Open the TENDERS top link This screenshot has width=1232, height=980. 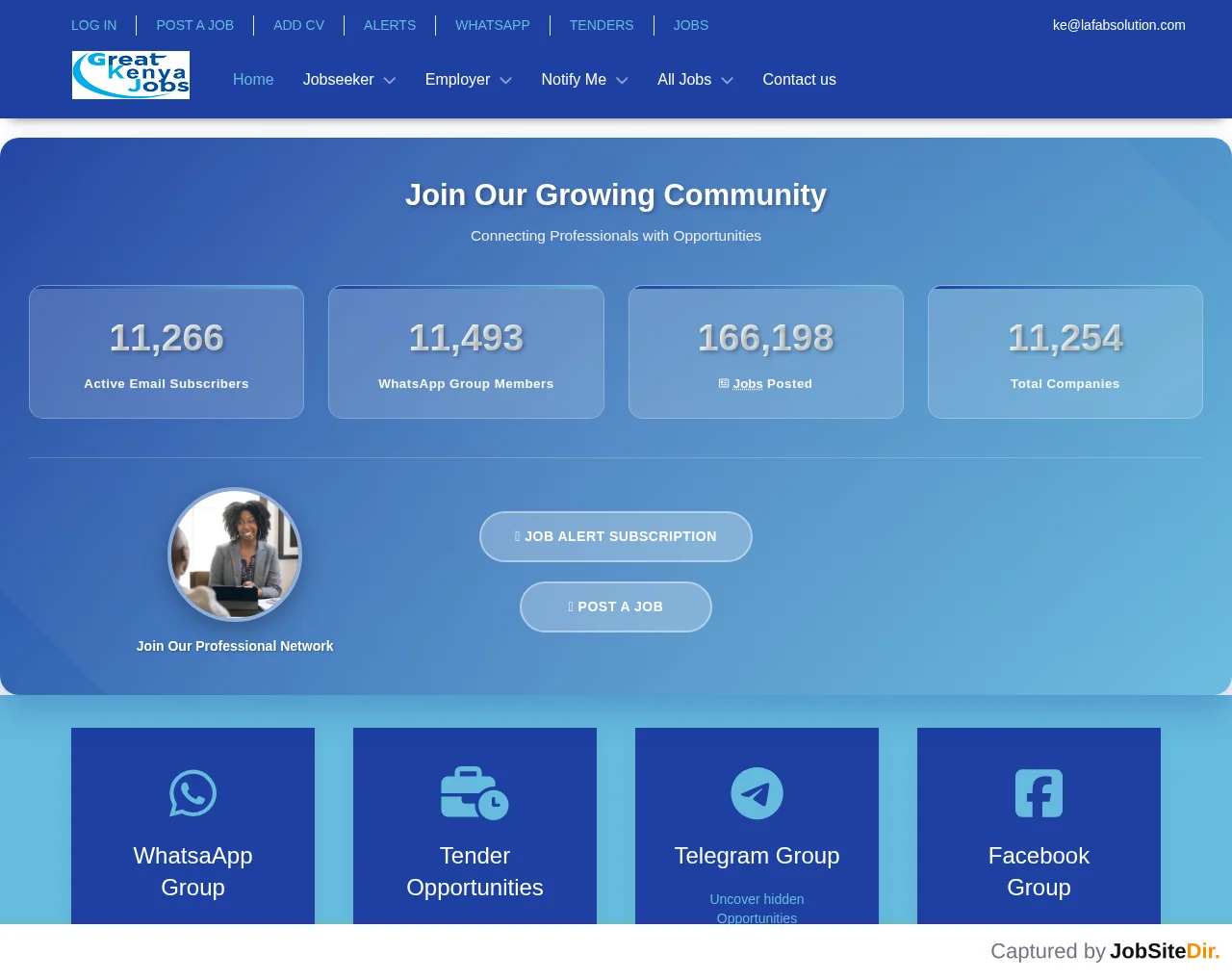(602, 25)
